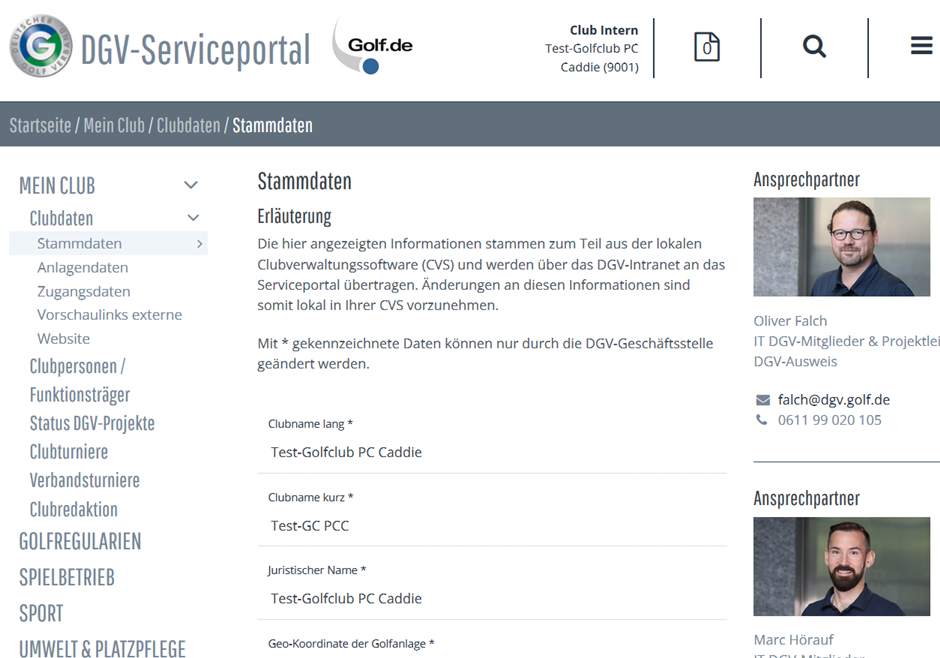Open the document counter icon
Image resolution: width=940 pixels, height=658 pixels.
(x=707, y=46)
